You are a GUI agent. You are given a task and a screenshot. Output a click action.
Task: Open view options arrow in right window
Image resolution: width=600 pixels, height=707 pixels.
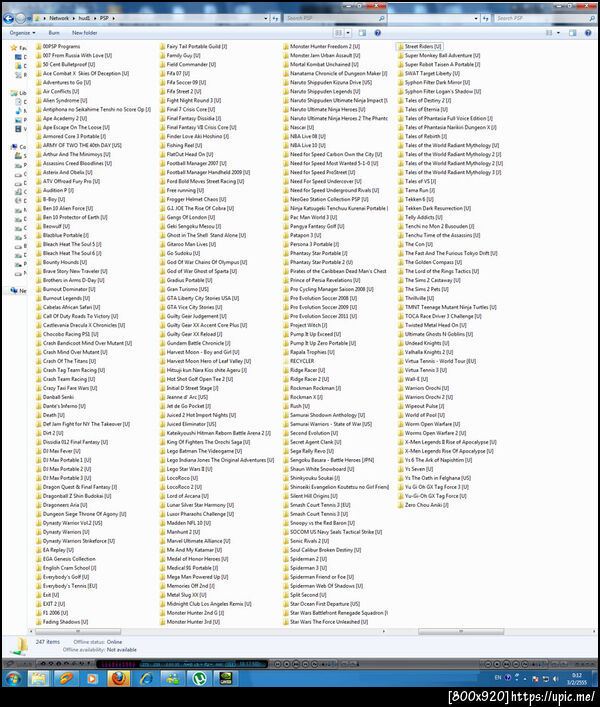click(559, 33)
